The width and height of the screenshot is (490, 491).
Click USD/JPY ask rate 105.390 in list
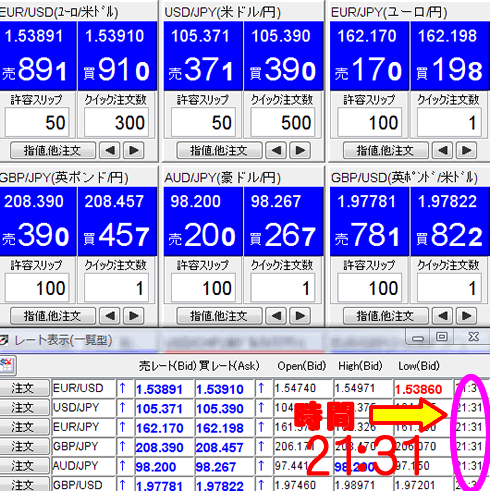click(220, 409)
